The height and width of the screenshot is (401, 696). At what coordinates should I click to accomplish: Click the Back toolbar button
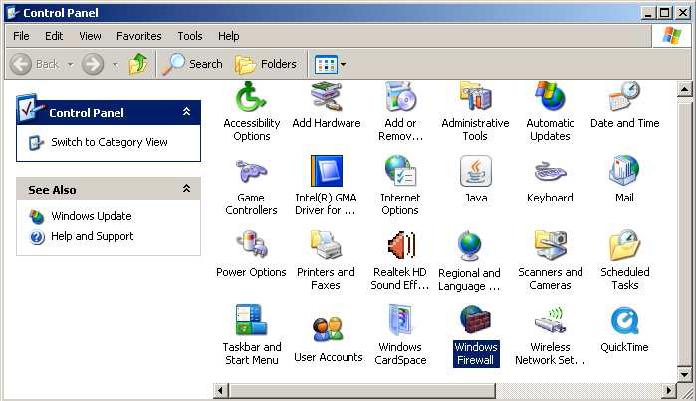point(36,64)
